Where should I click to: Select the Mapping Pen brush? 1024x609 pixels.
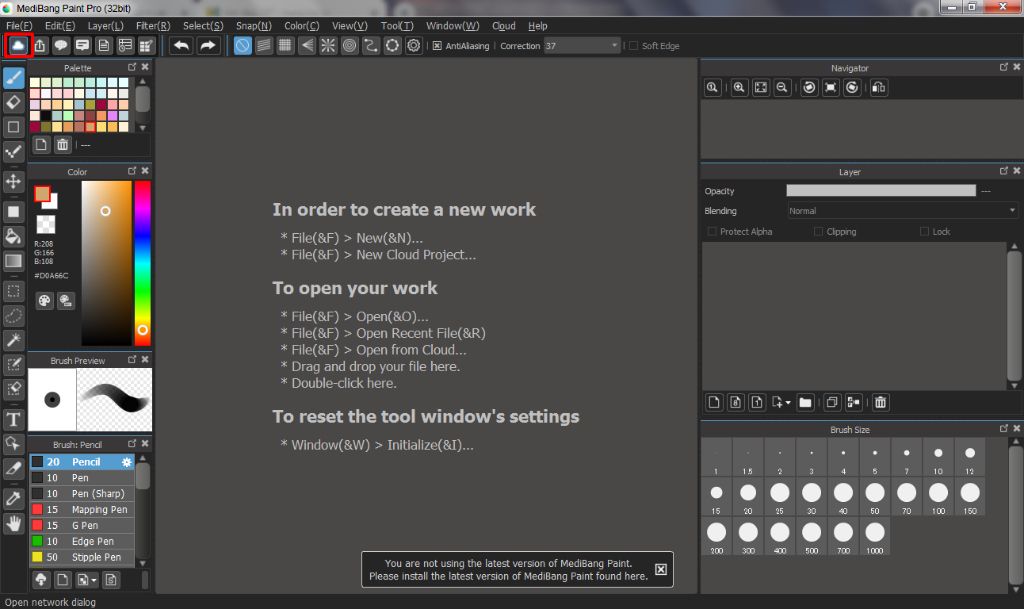[82, 510]
